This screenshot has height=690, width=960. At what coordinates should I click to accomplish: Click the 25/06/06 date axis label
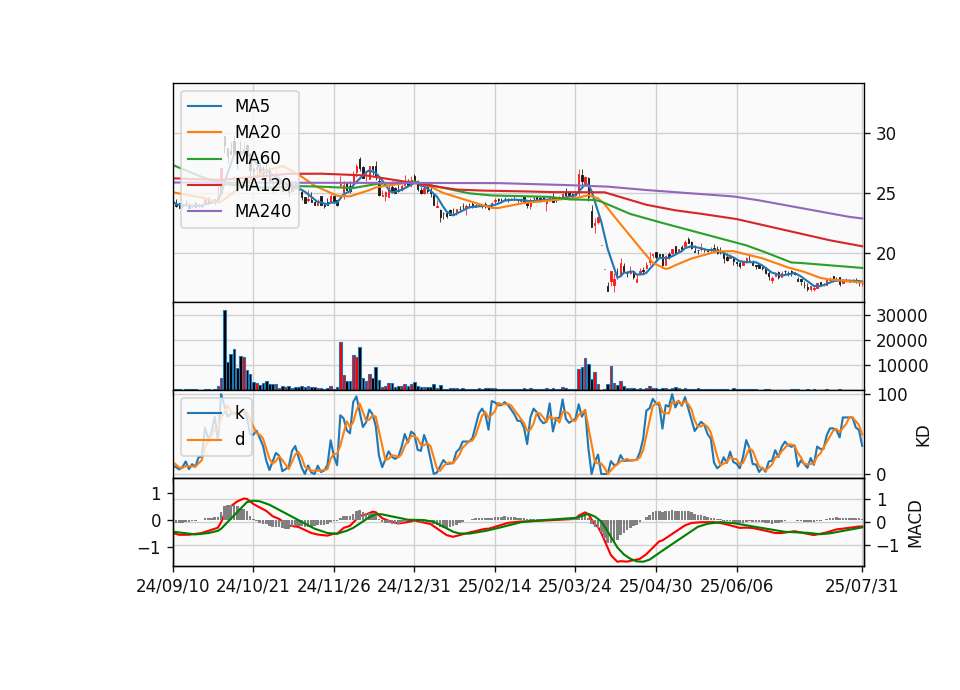[737, 586]
